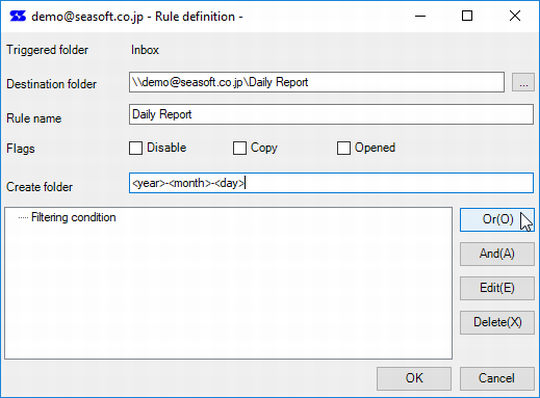Open destination folder browser with ellipsis button
Image resolution: width=540 pixels, height=398 pixels.
pos(523,82)
